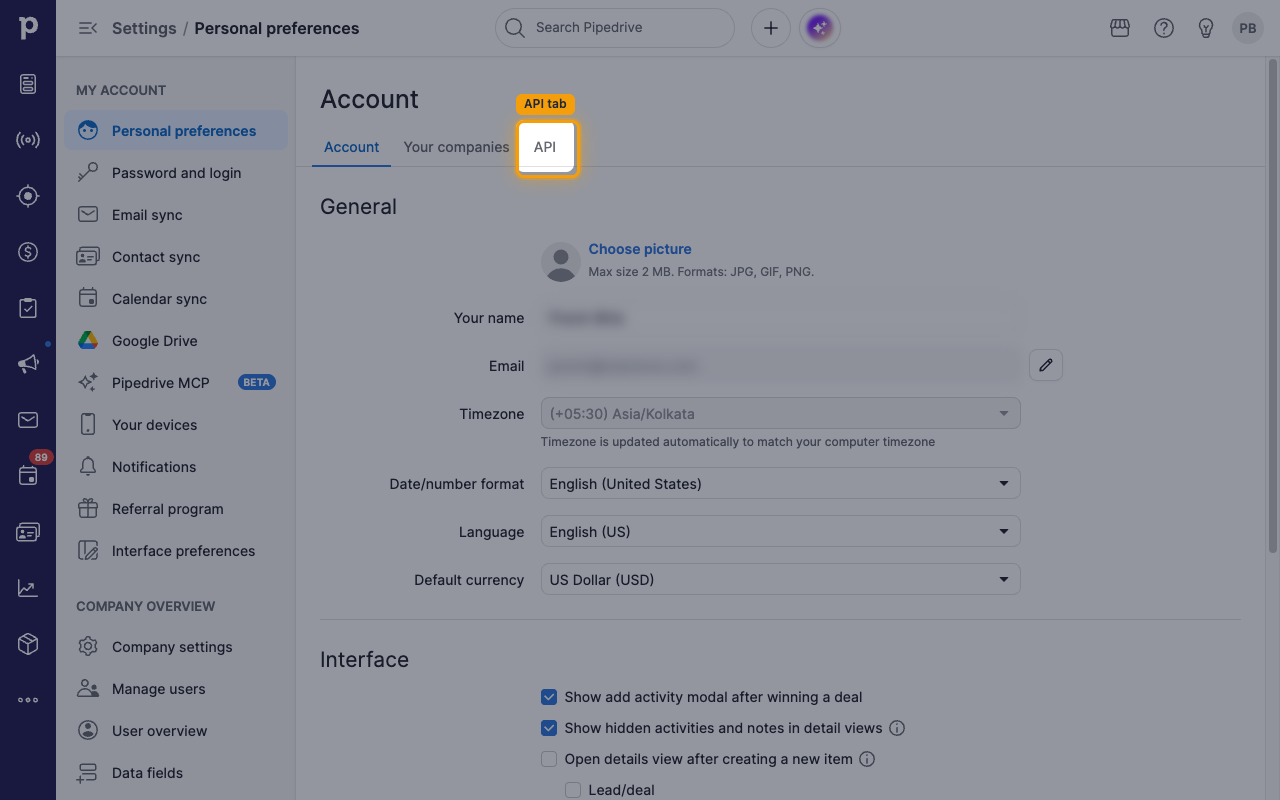Open the PB user profile avatar
This screenshot has height=800, width=1280.
coord(1248,28)
